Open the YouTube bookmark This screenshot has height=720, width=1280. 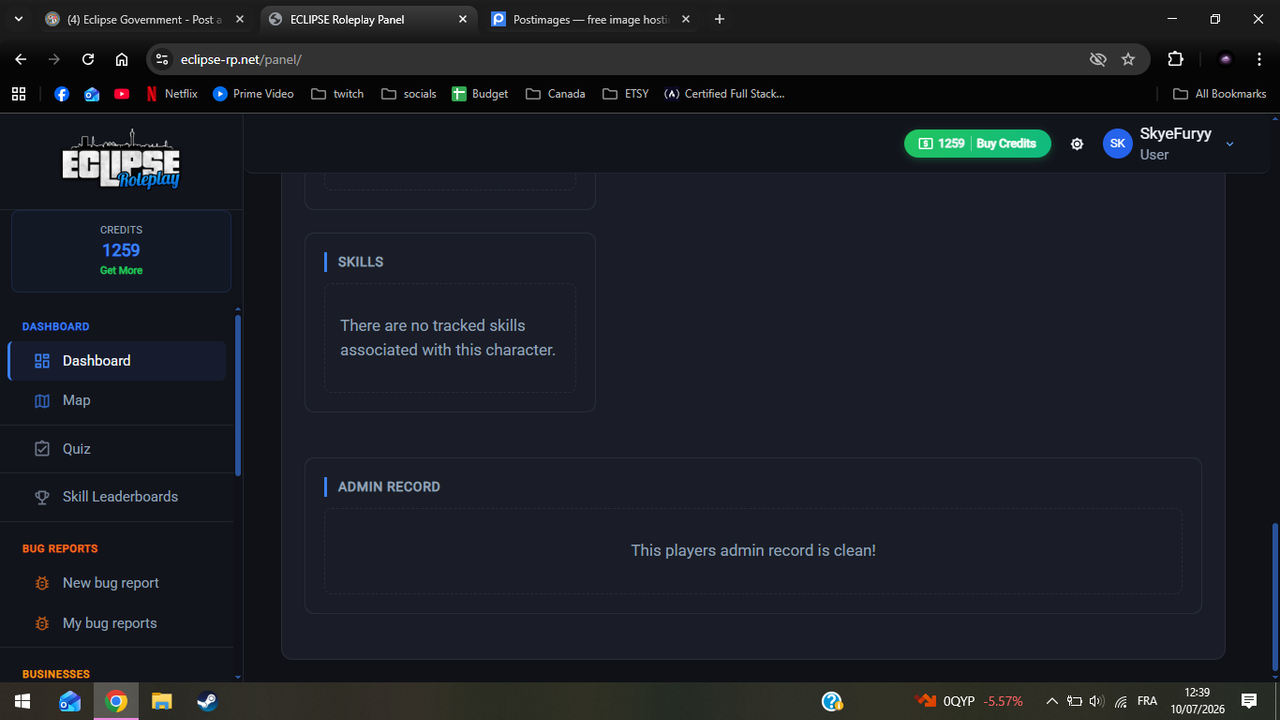122,94
